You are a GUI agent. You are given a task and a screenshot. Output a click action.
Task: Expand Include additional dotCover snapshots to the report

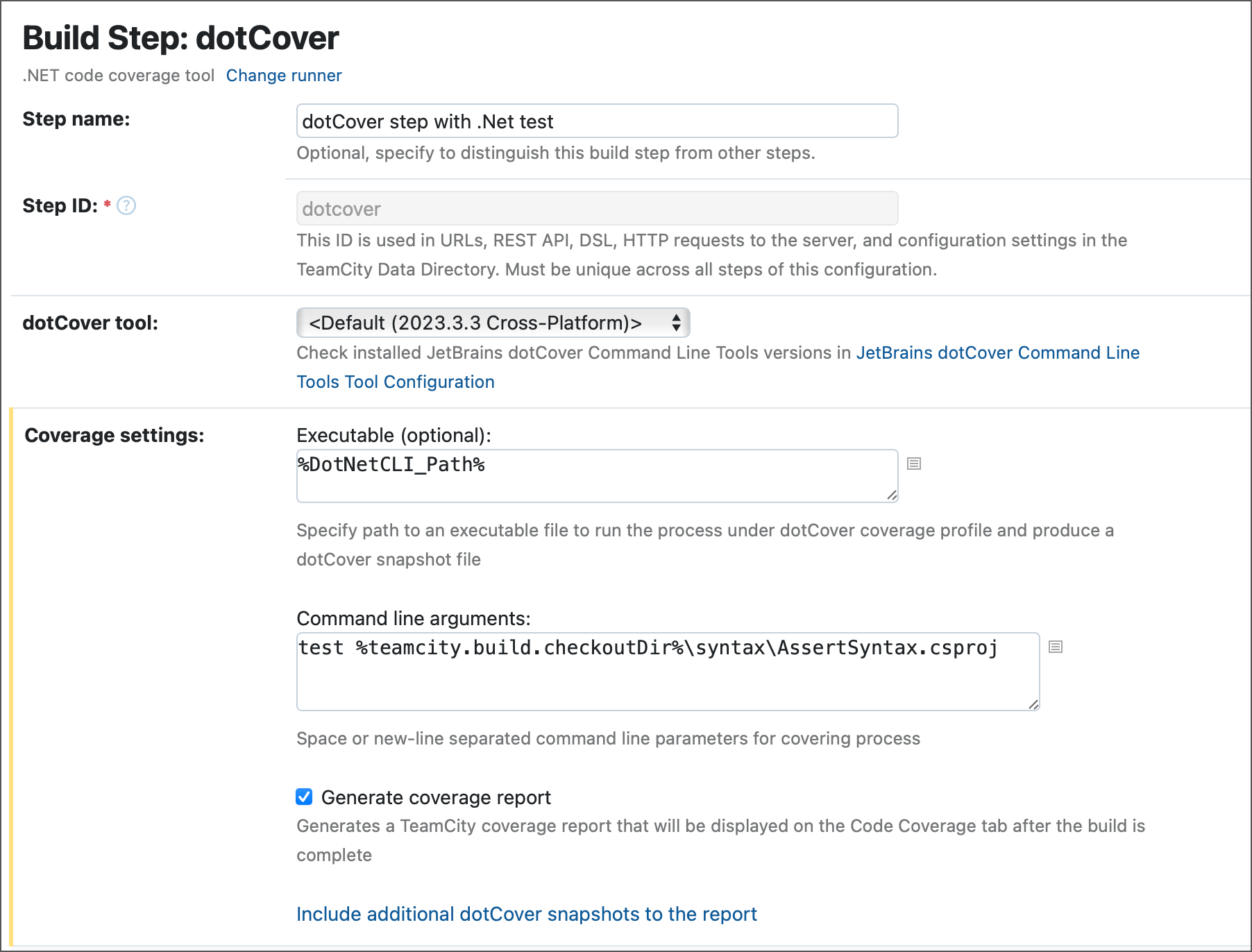(x=526, y=914)
